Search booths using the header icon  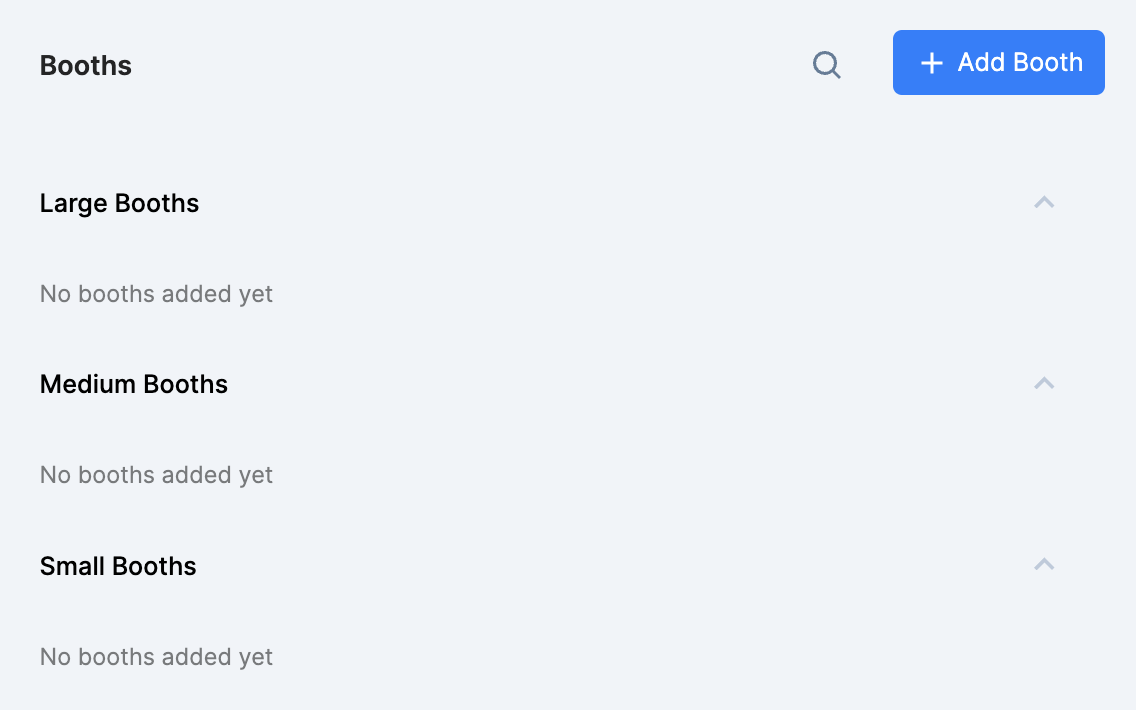[826, 65]
